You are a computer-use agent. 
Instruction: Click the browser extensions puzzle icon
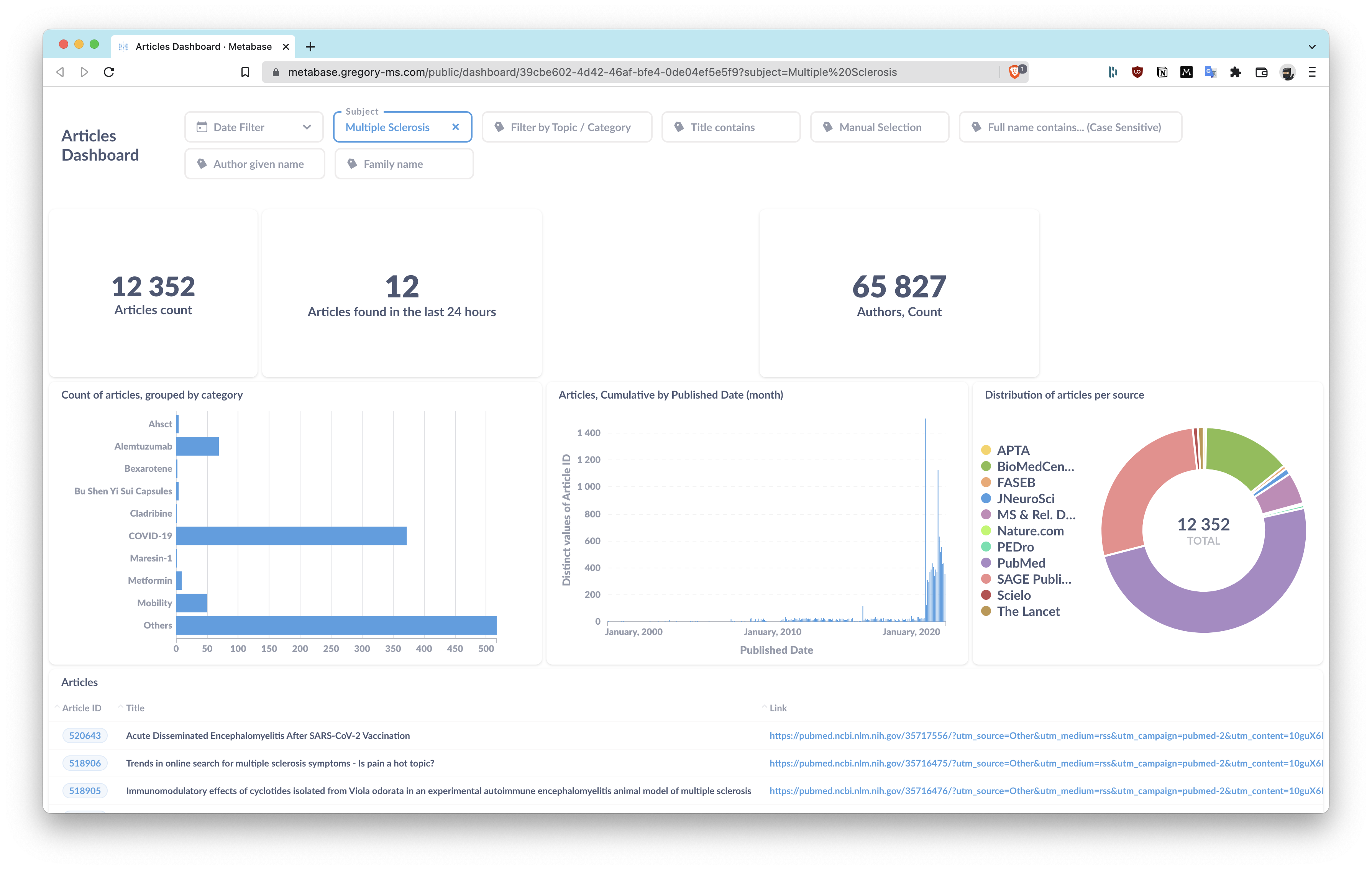pyautogui.click(x=1235, y=72)
